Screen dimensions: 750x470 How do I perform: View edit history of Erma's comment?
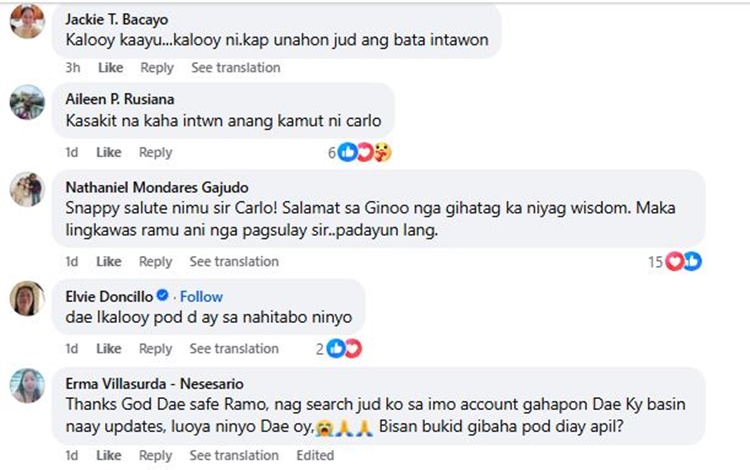coord(315,455)
